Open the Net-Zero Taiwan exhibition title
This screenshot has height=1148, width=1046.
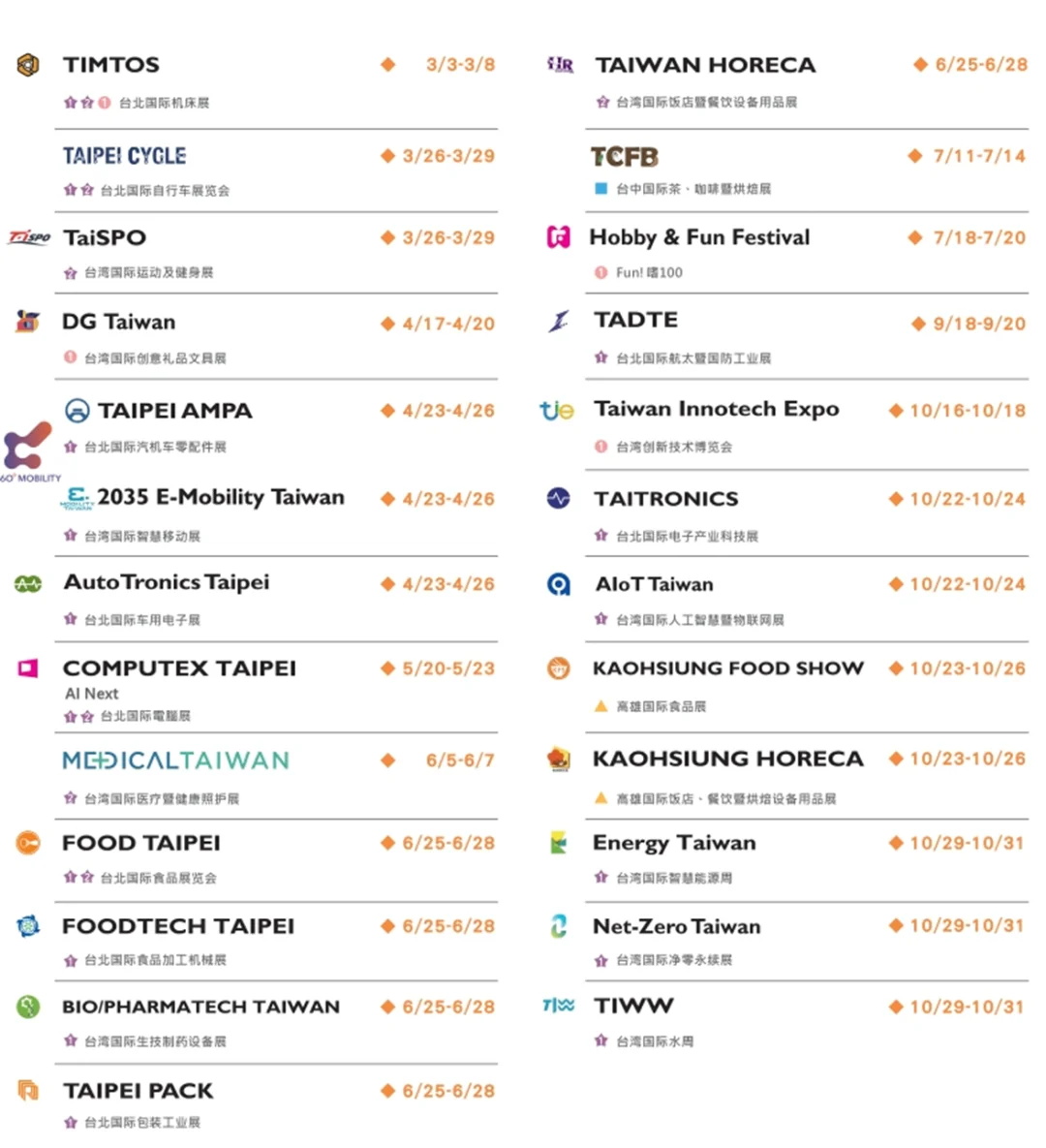[x=676, y=926]
